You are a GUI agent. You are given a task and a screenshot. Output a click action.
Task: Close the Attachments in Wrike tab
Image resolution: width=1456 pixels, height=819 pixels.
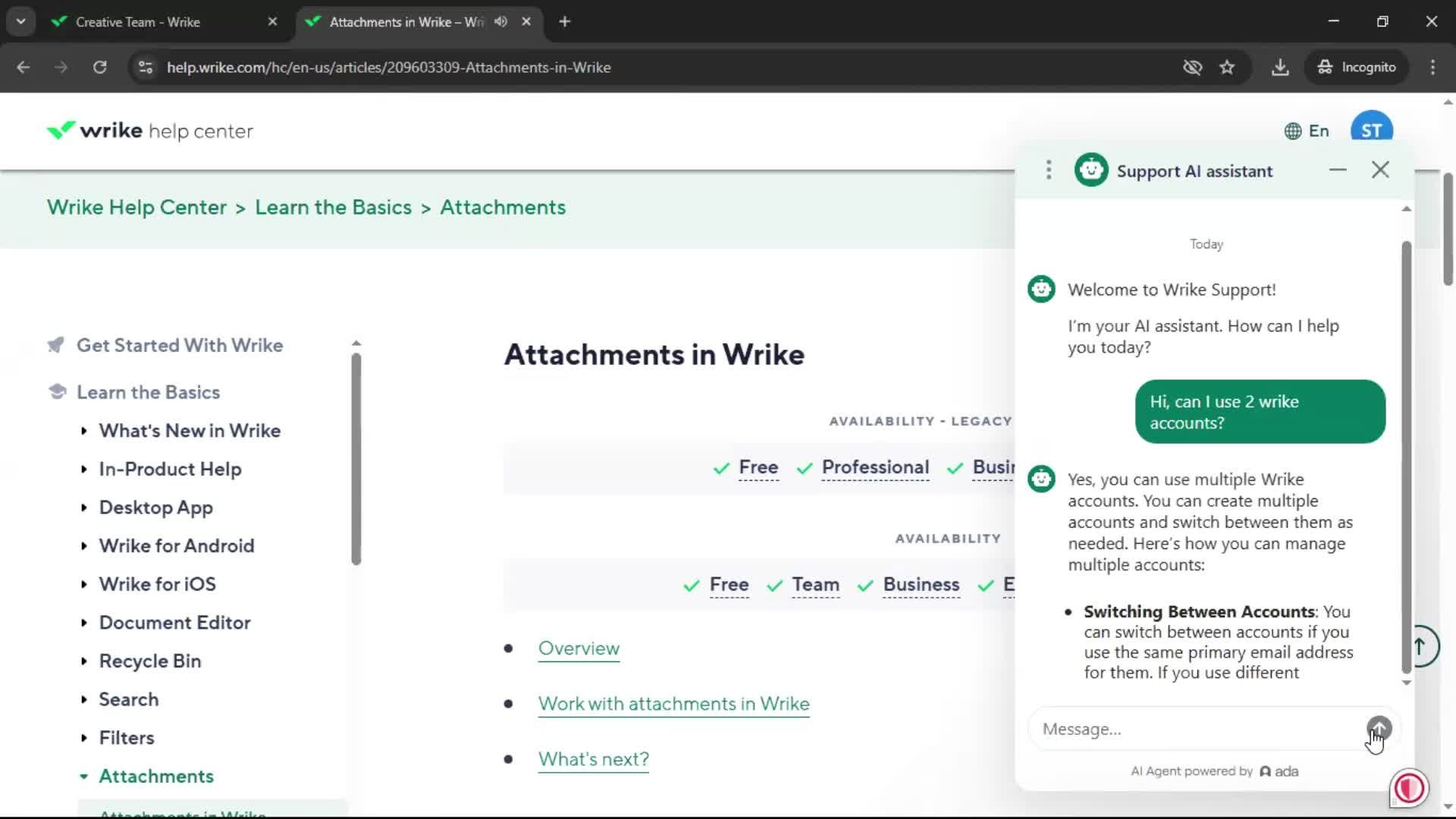[526, 21]
